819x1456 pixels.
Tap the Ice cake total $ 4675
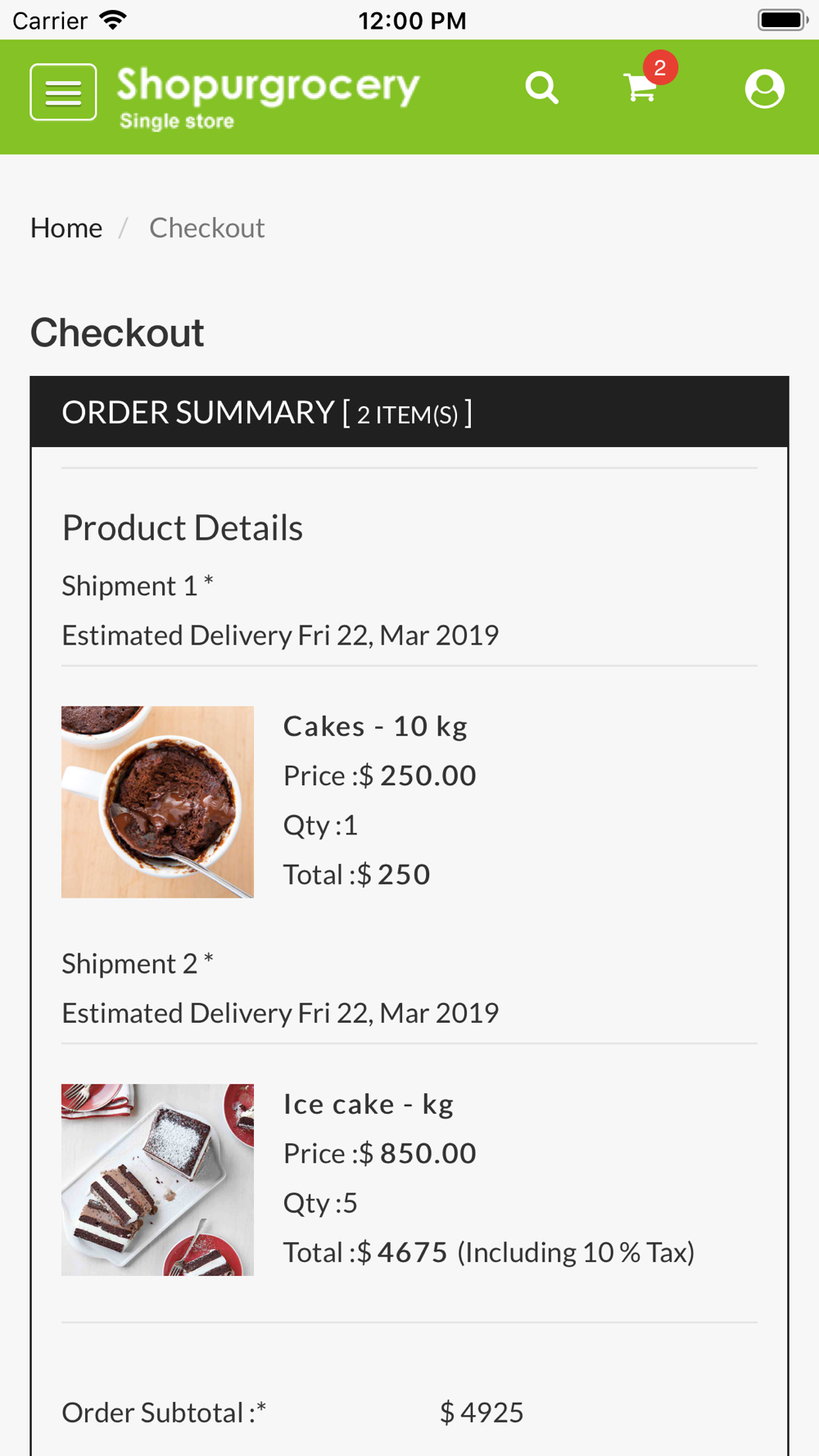403,1252
